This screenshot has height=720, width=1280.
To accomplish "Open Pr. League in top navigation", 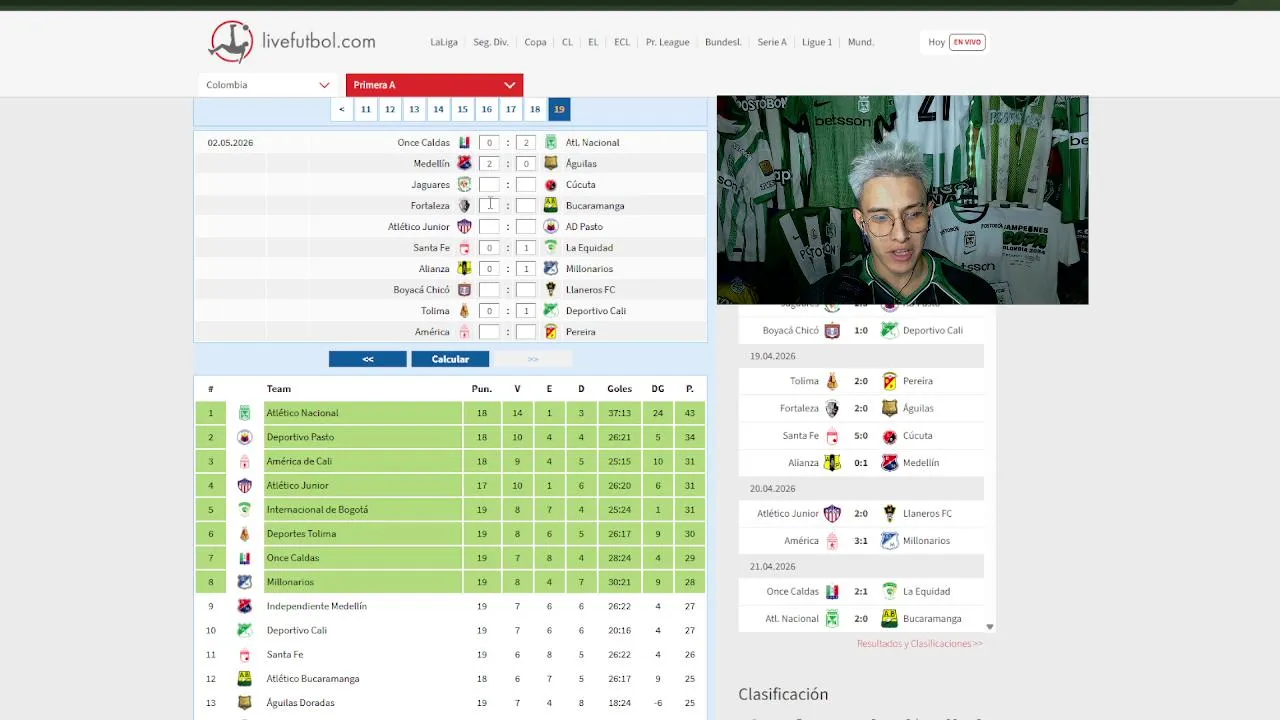I will 667,42.
